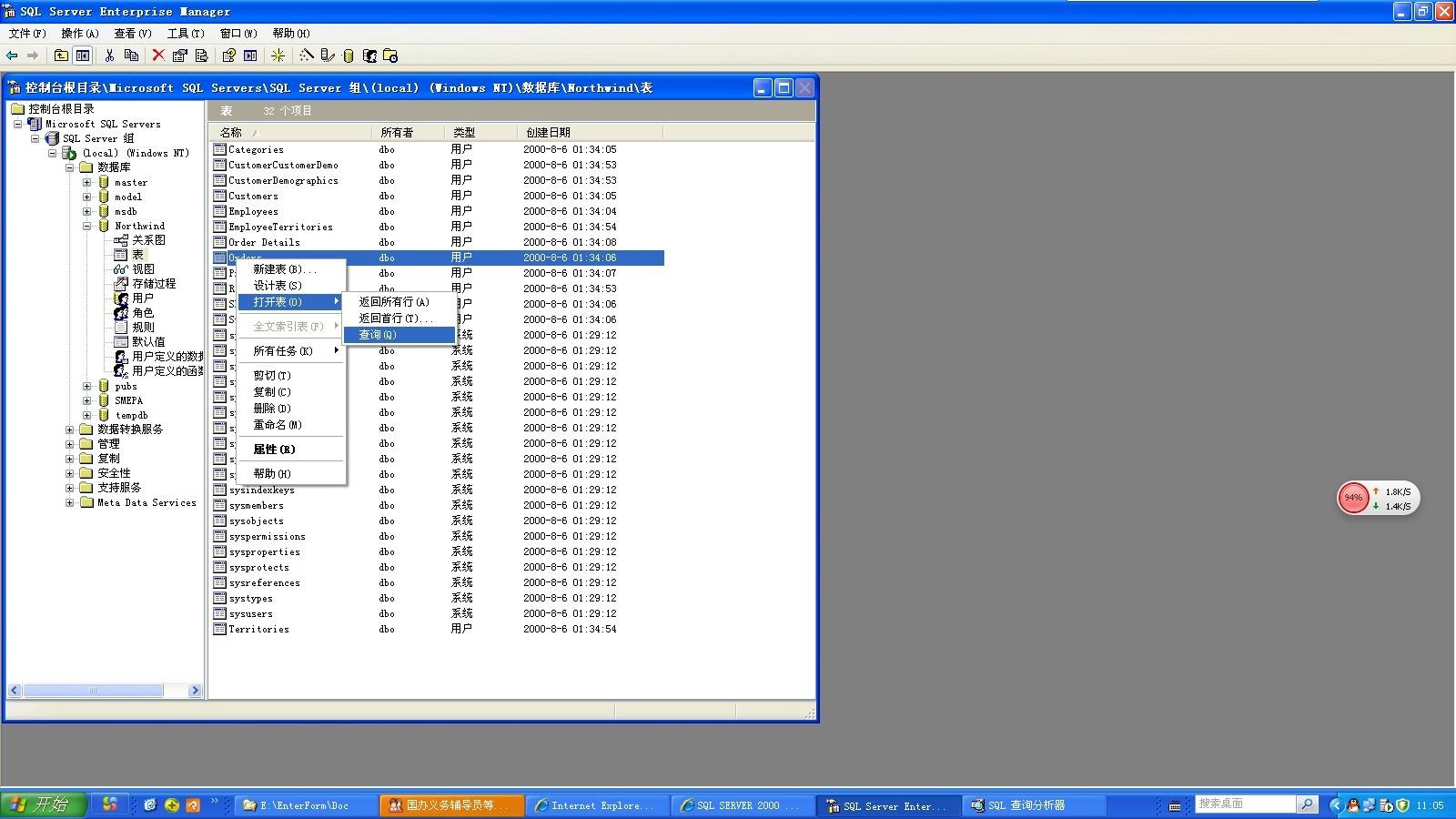Image resolution: width=1456 pixels, height=819 pixels.
Task: Click the Run a wizard wand icon
Action: (x=307, y=56)
